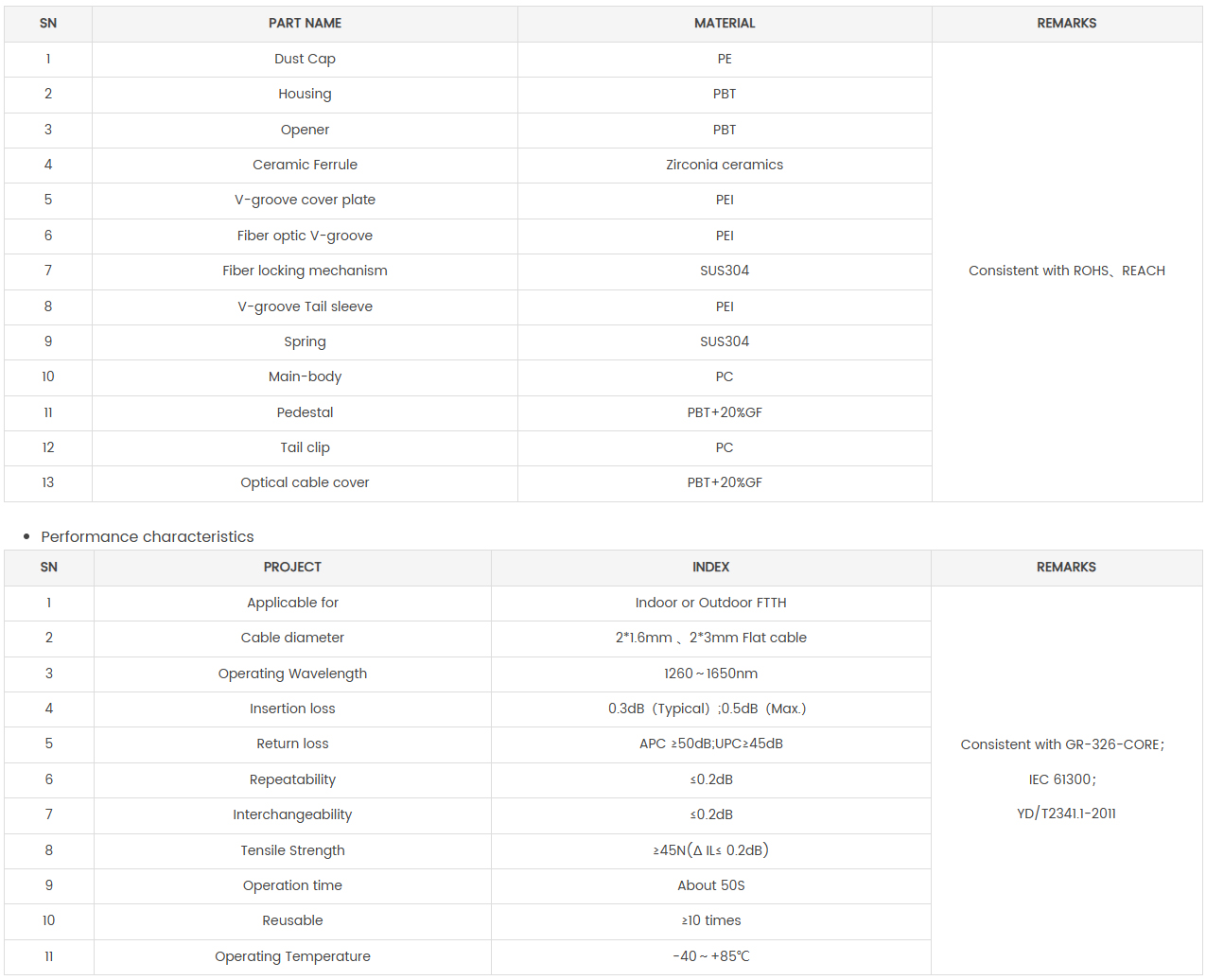Click the Optical cable cover cell

[x=305, y=482]
